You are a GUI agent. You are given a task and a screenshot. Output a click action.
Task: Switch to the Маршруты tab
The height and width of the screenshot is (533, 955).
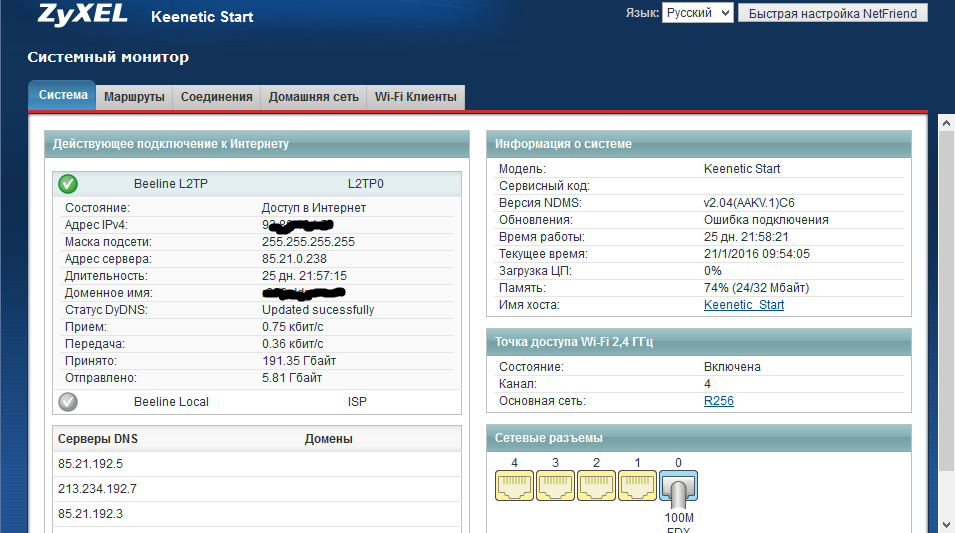[x=134, y=97]
